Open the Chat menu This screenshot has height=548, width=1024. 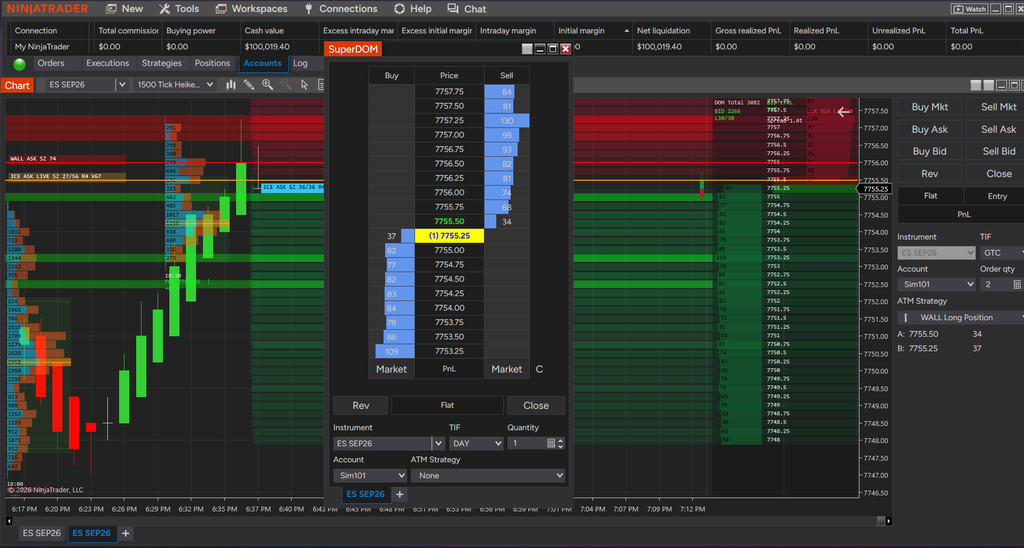[466, 8]
